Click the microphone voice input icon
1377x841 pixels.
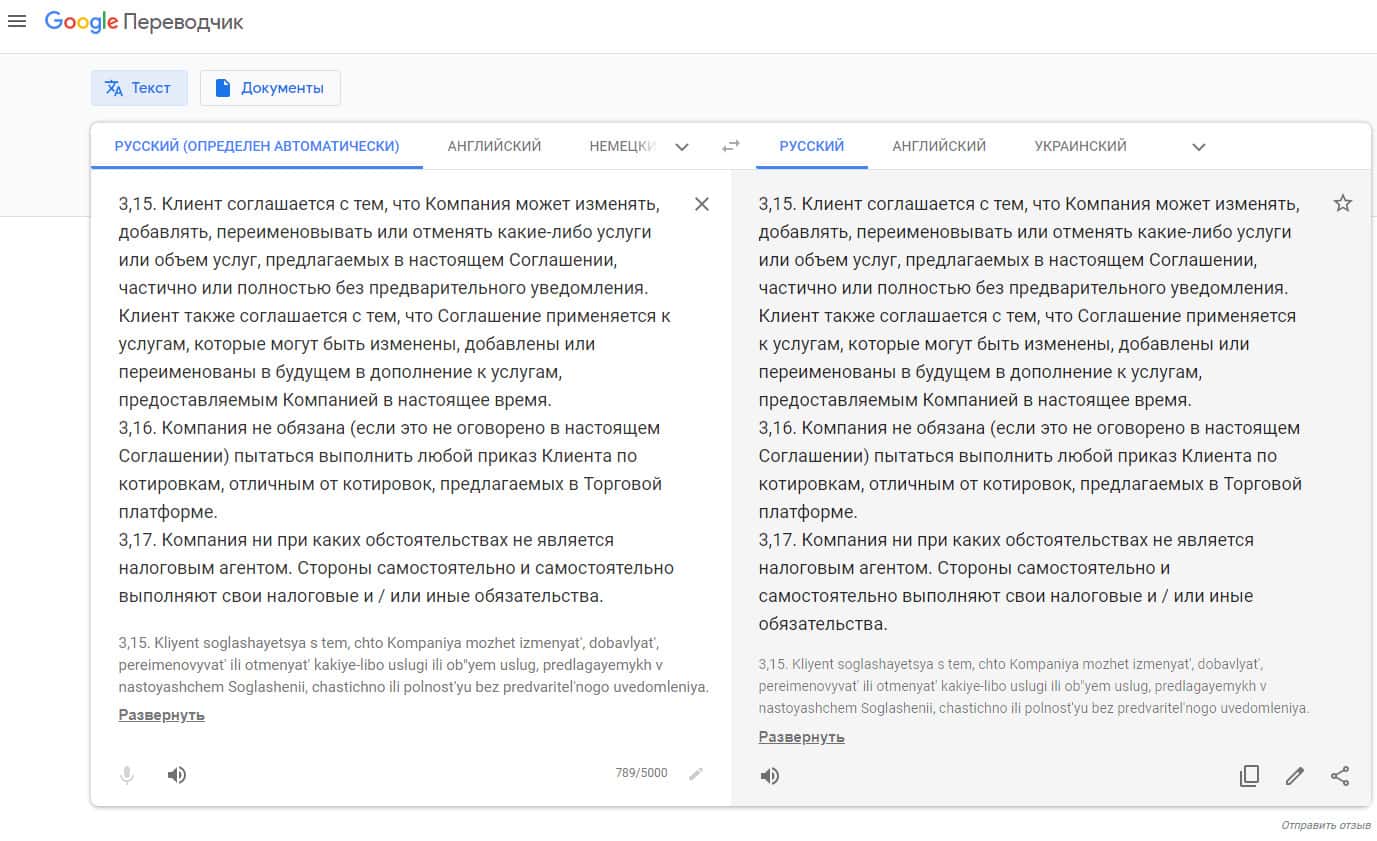click(127, 775)
